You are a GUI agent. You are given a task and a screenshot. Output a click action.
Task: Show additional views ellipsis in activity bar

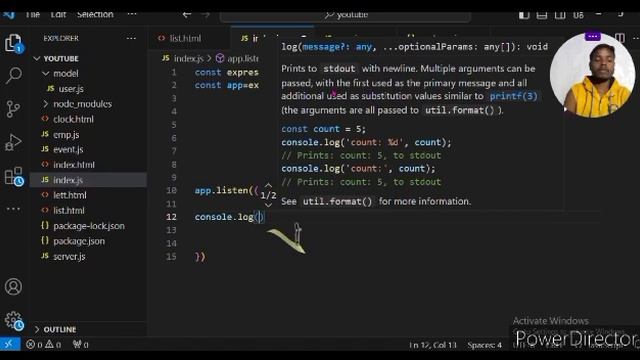pos(13,209)
